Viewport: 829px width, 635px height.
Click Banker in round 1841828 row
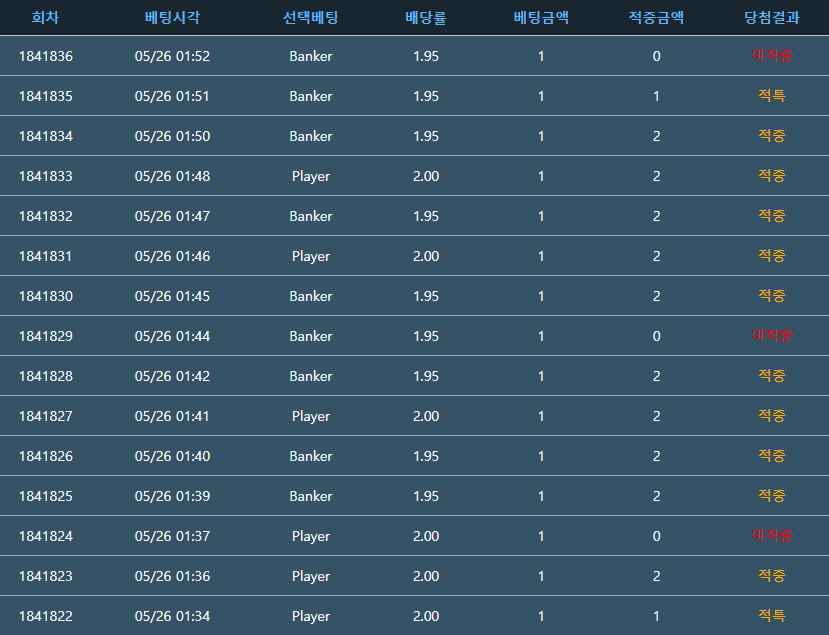click(311, 376)
